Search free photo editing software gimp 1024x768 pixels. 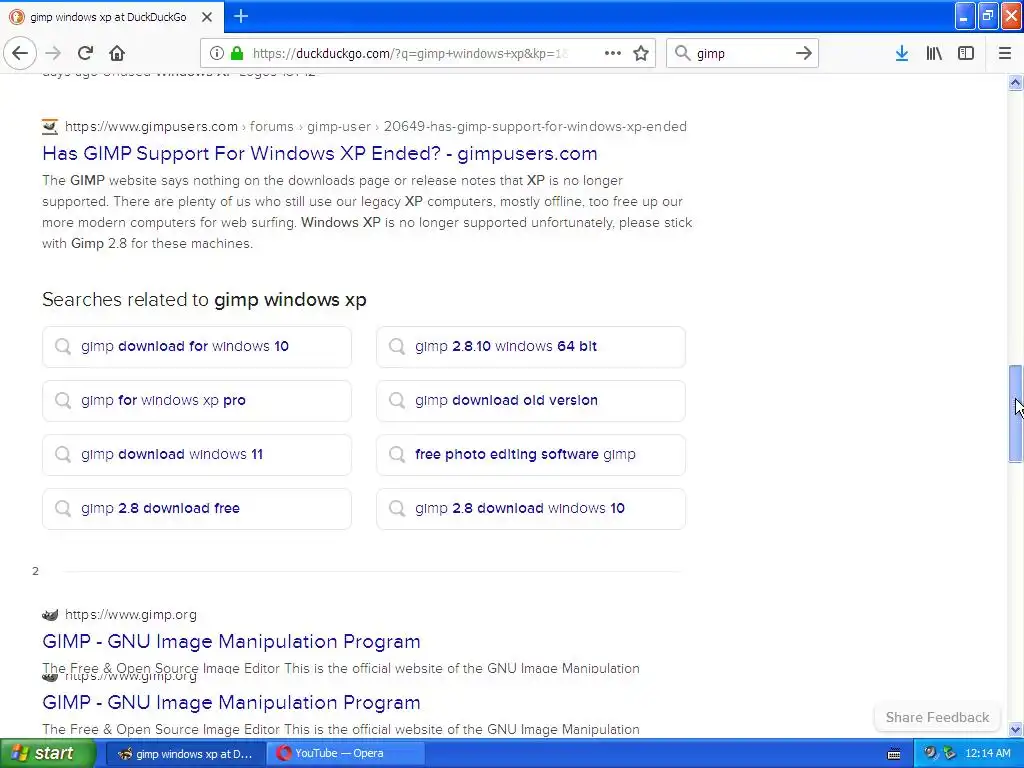(x=531, y=455)
